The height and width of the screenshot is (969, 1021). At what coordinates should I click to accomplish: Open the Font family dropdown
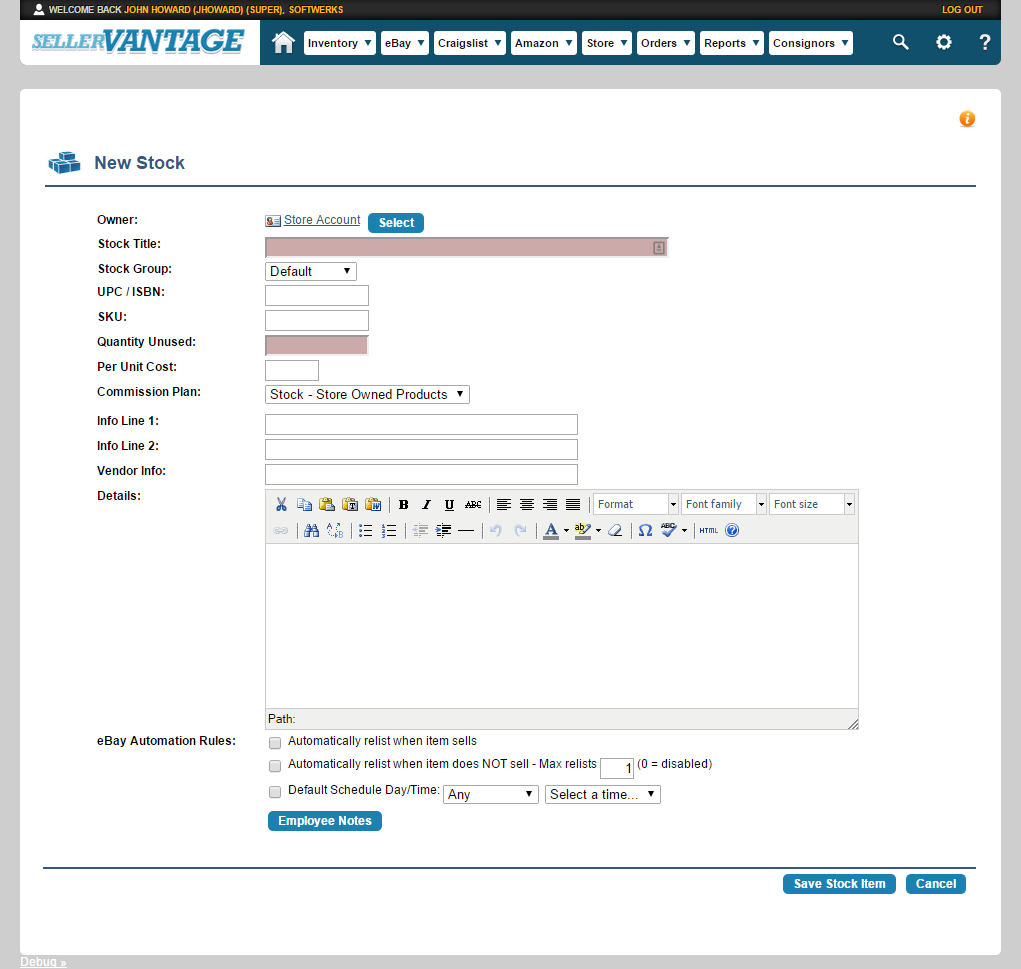click(x=724, y=505)
